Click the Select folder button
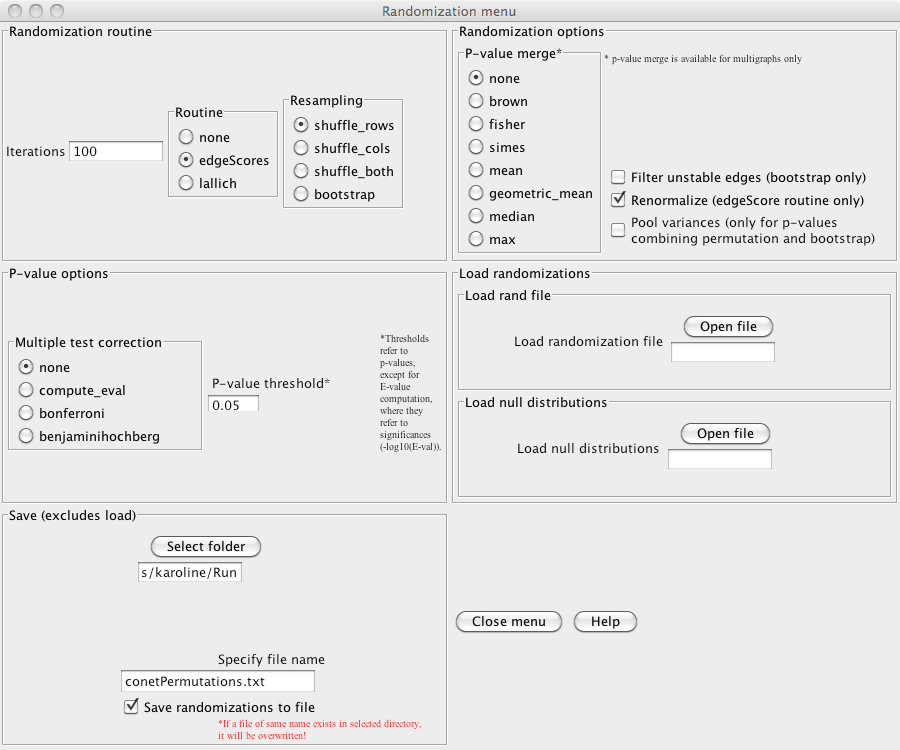The height and width of the screenshot is (750, 900). pyautogui.click(x=206, y=546)
